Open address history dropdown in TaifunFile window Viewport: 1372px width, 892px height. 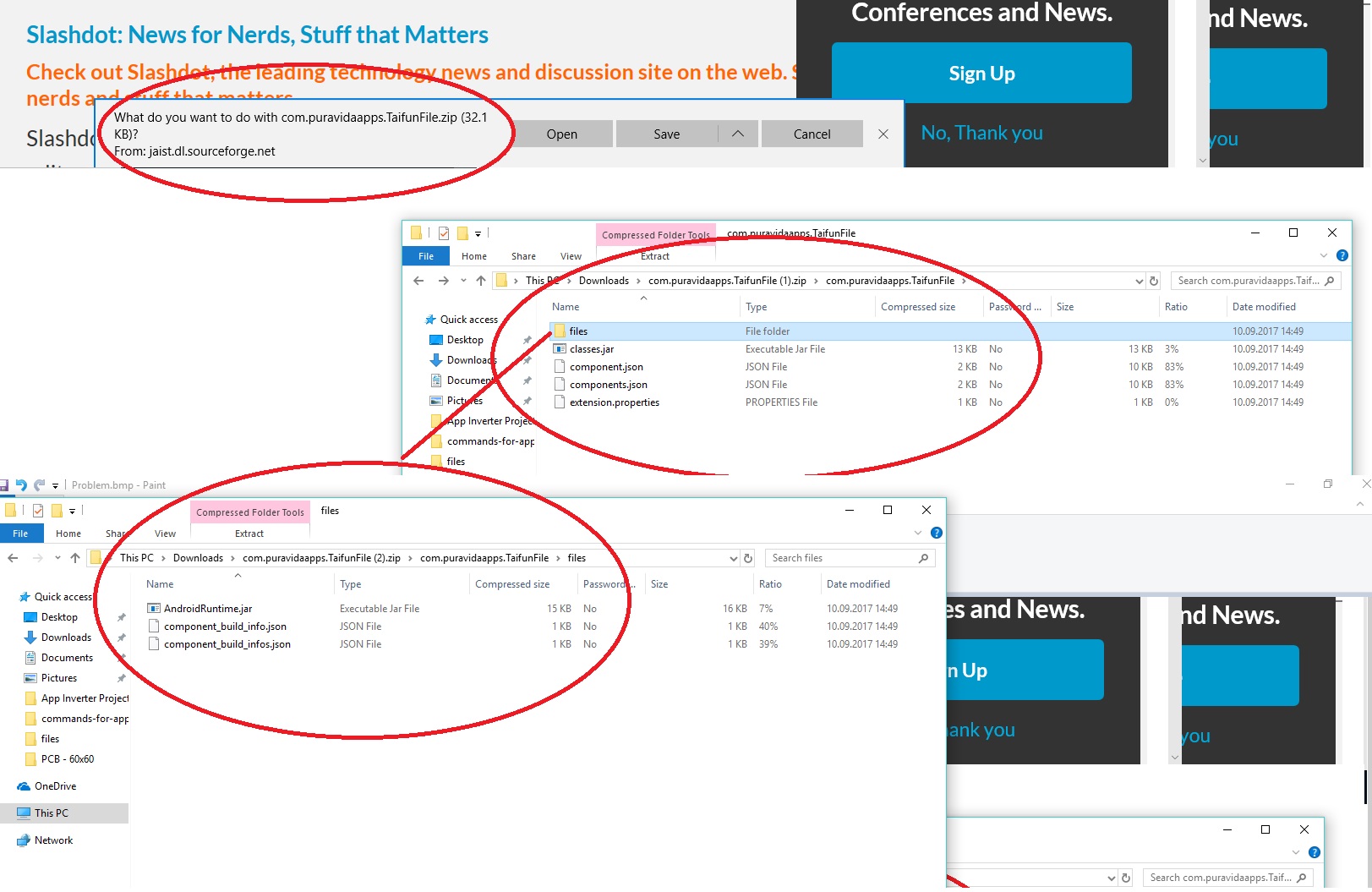click(1139, 281)
